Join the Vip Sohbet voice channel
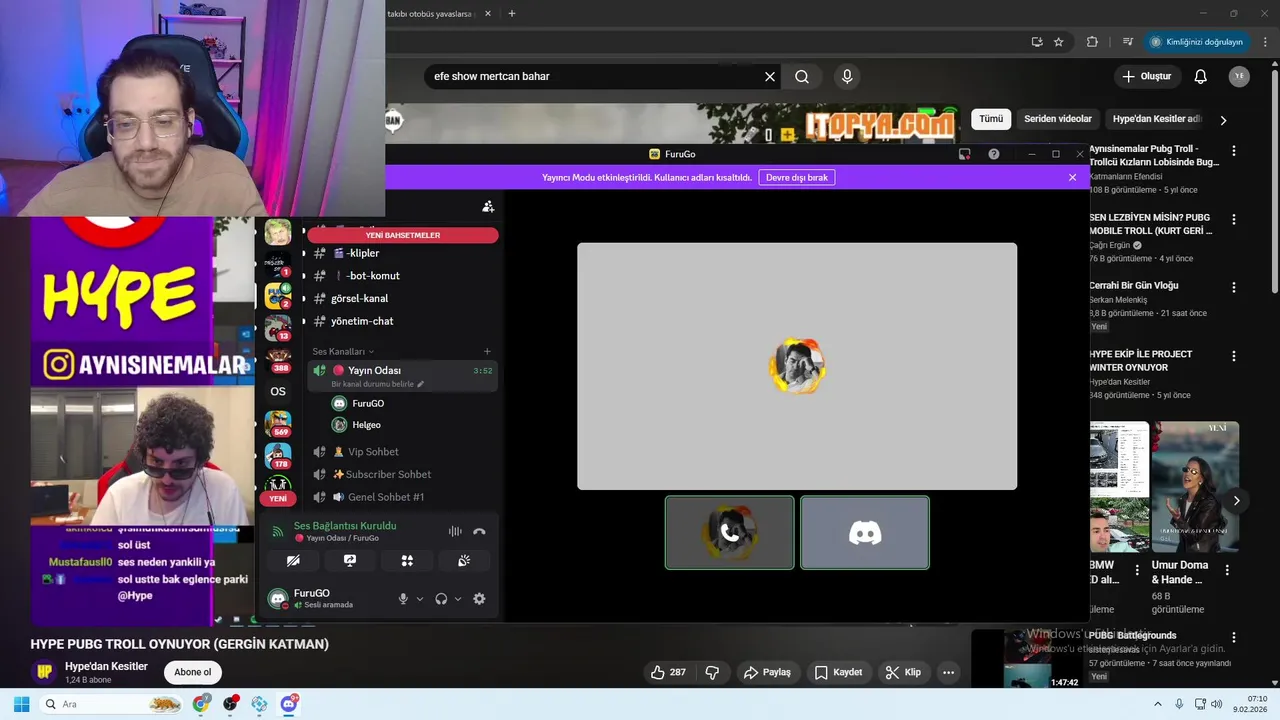 point(402,452)
